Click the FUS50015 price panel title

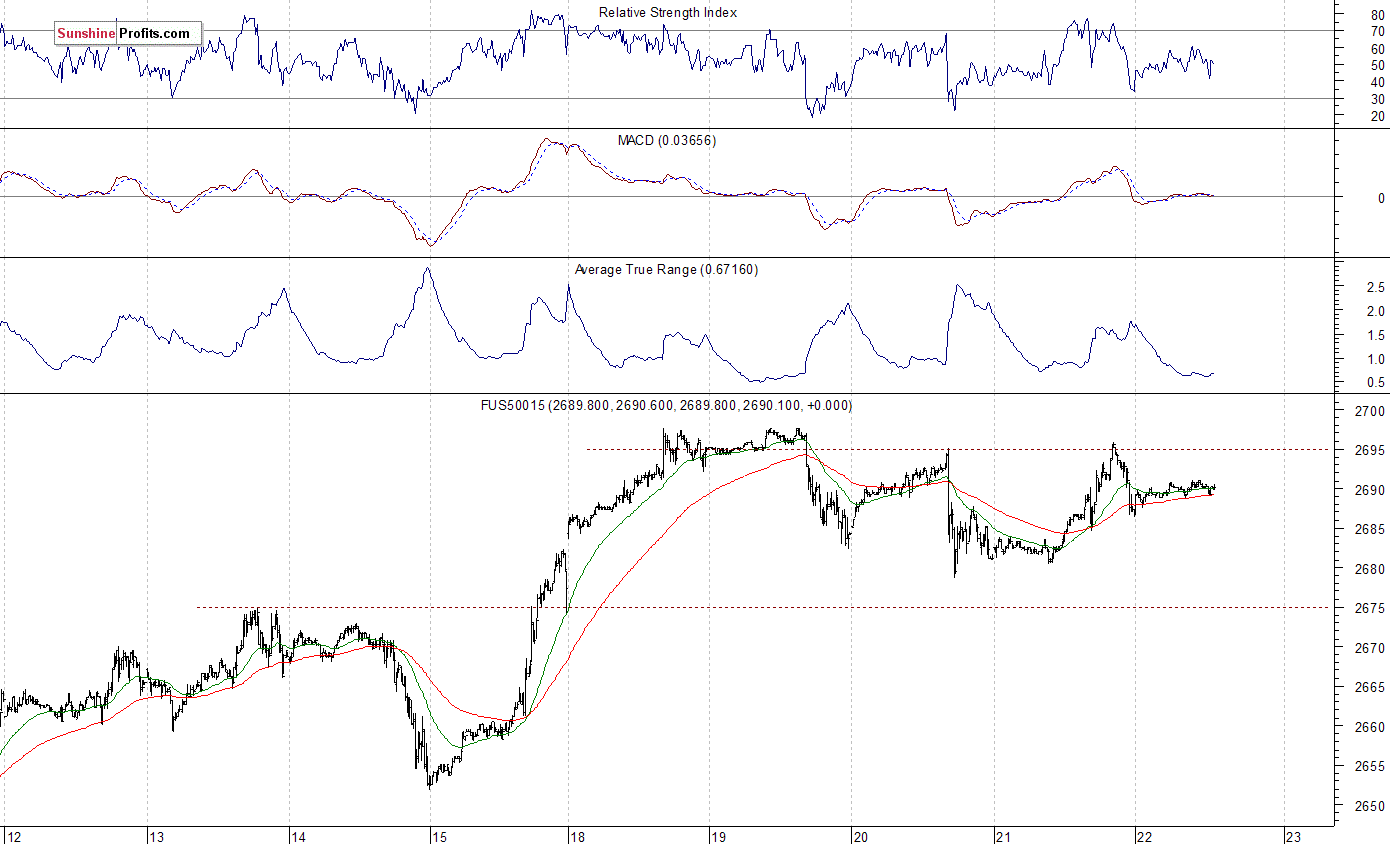coord(666,405)
